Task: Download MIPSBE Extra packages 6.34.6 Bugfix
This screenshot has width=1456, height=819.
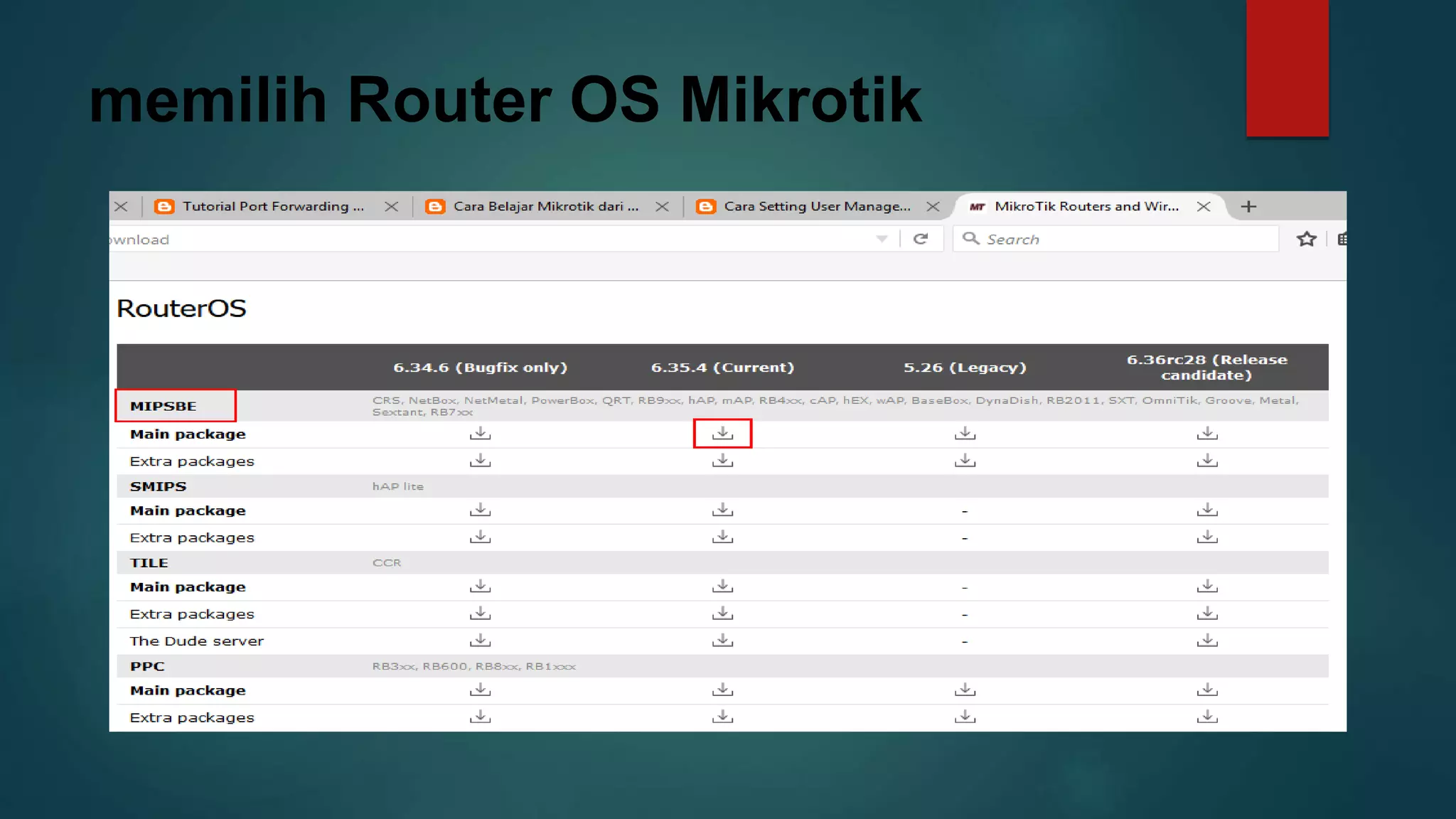Action: click(x=480, y=460)
